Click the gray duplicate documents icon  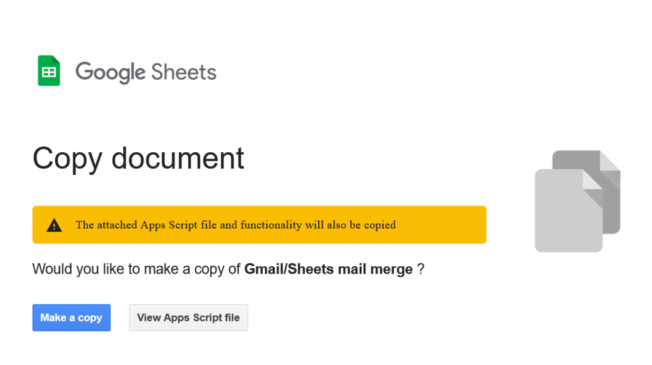[x=578, y=201]
